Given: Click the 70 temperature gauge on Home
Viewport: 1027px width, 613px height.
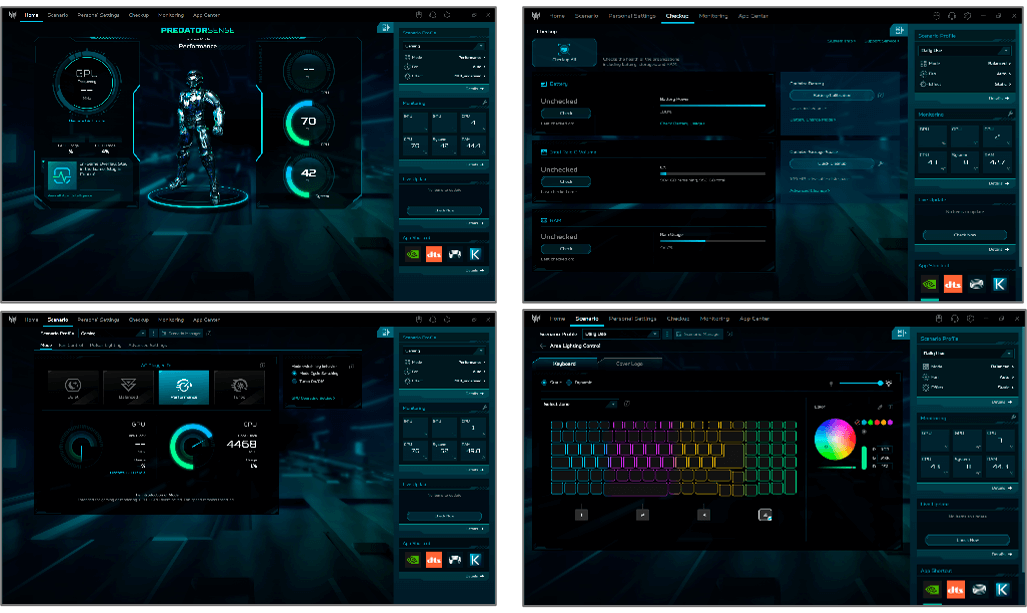Looking at the screenshot, I should (308, 122).
